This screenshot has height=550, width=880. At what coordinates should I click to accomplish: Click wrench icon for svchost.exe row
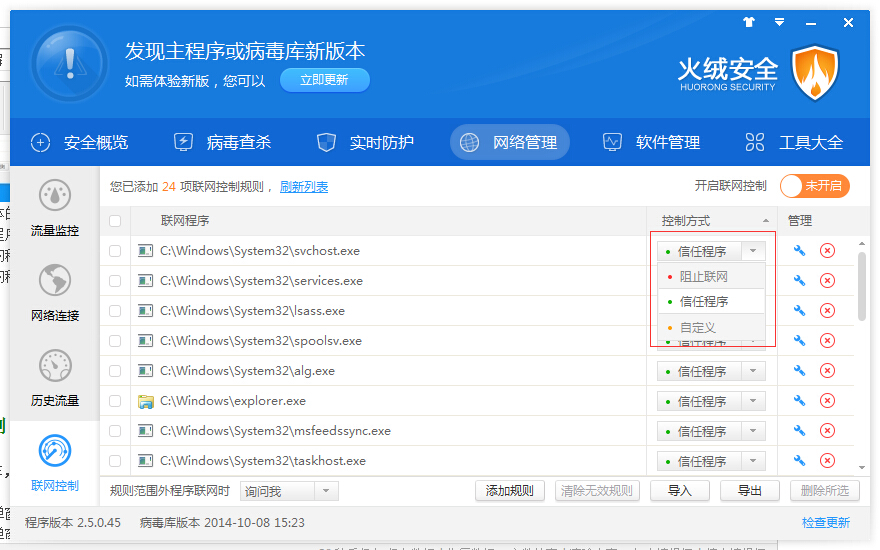click(x=799, y=251)
